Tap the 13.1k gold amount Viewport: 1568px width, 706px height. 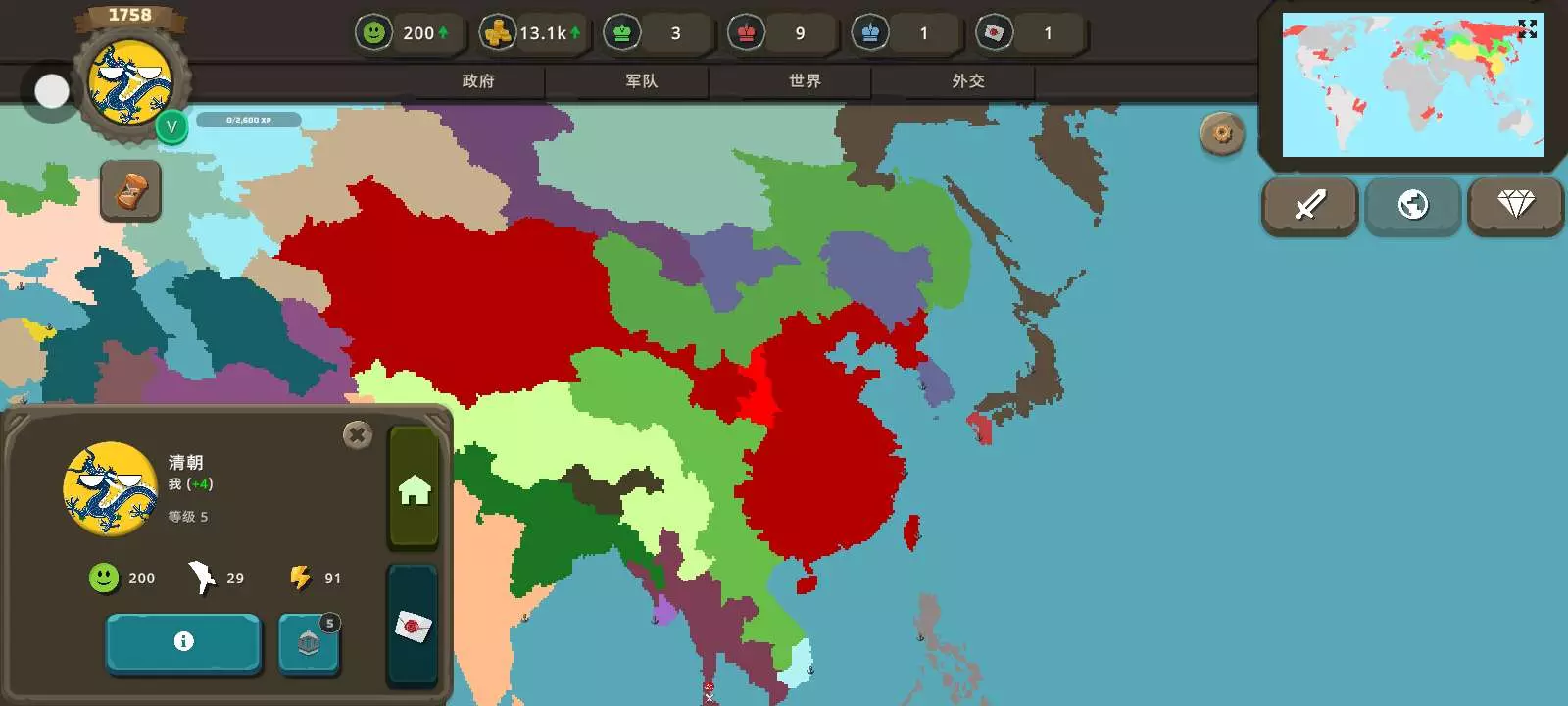coord(542,33)
